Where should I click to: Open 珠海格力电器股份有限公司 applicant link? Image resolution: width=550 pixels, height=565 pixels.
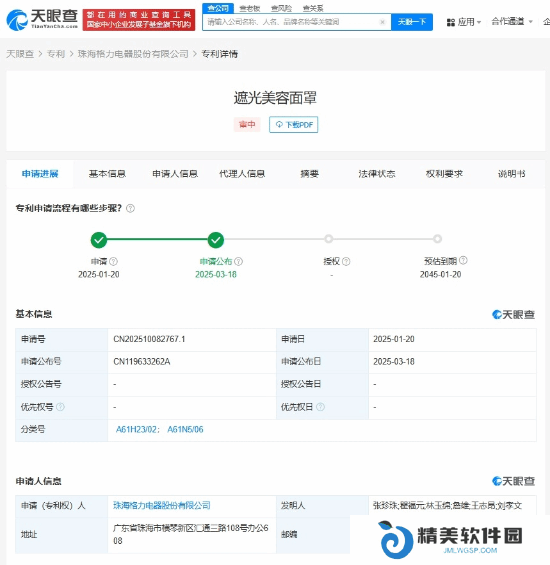coord(162,505)
